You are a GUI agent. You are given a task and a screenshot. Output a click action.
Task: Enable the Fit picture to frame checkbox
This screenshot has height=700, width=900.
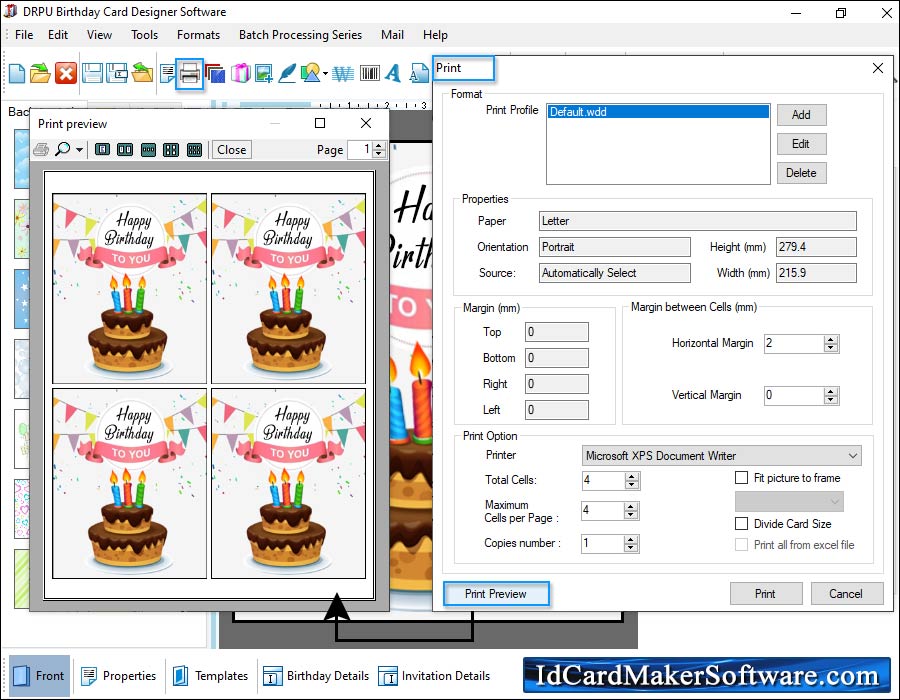tap(742, 477)
